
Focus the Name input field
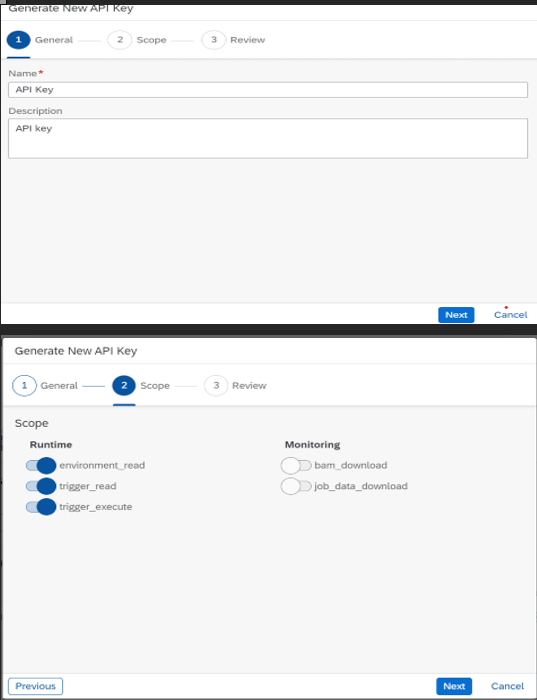268,90
